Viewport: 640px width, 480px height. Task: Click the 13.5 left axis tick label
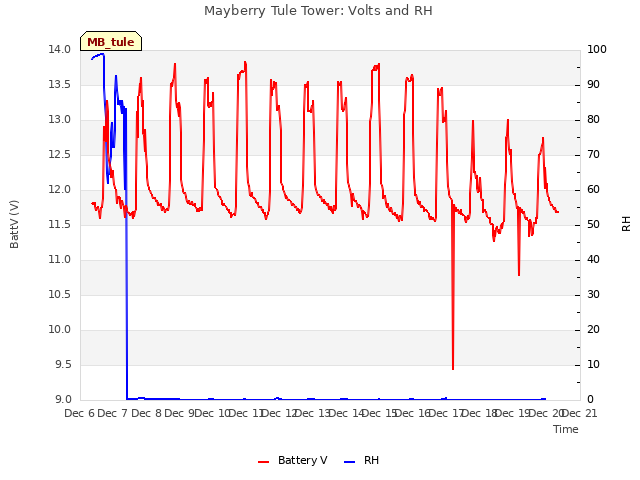[60, 84]
